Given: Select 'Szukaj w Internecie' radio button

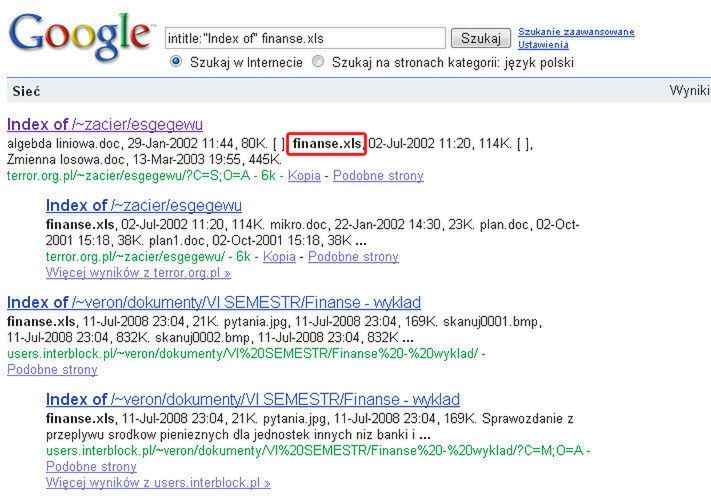Looking at the screenshot, I should (x=176, y=61).
